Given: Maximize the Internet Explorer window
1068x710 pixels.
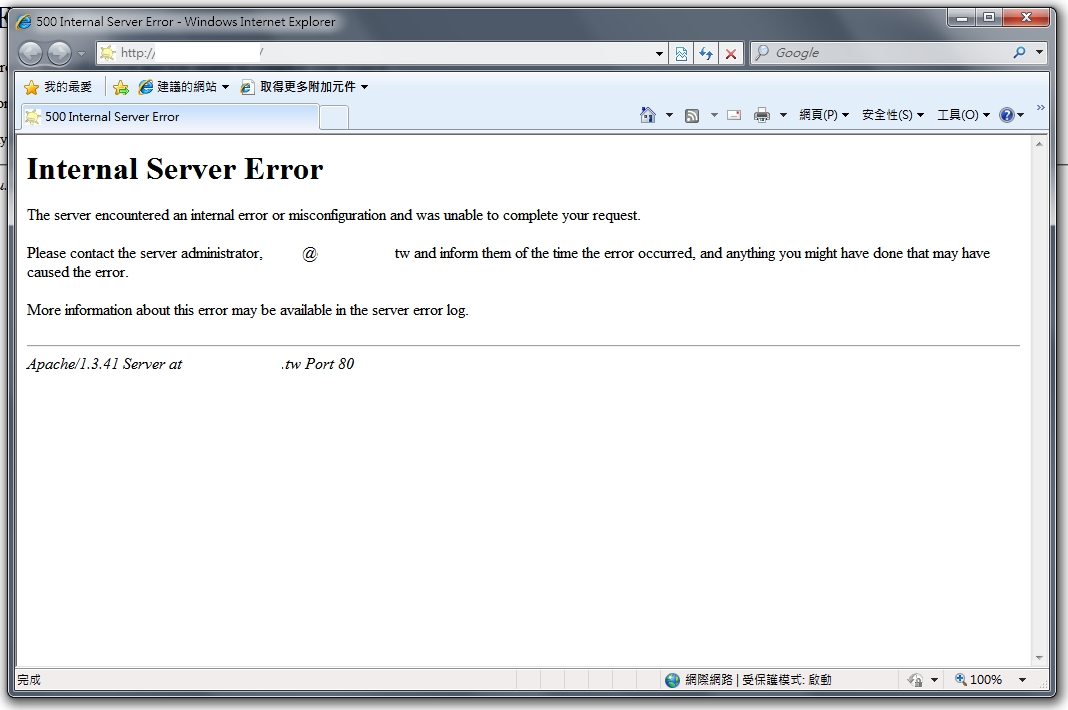Looking at the screenshot, I should 989,18.
